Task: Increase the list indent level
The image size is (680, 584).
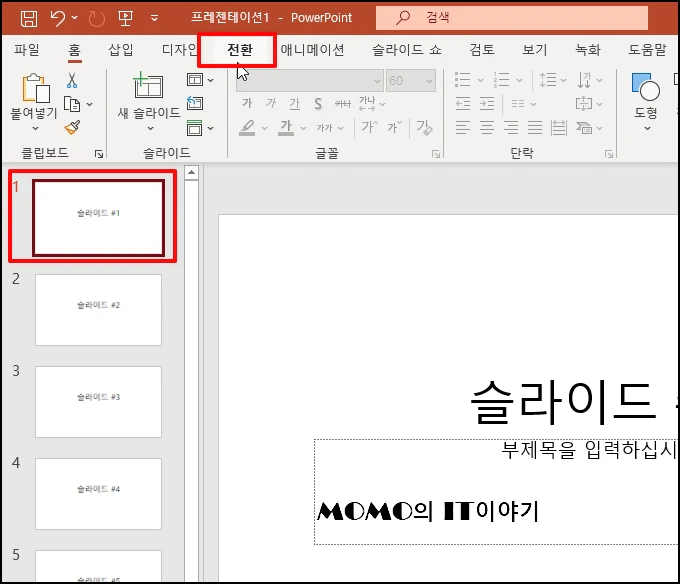Action: point(487,104)
